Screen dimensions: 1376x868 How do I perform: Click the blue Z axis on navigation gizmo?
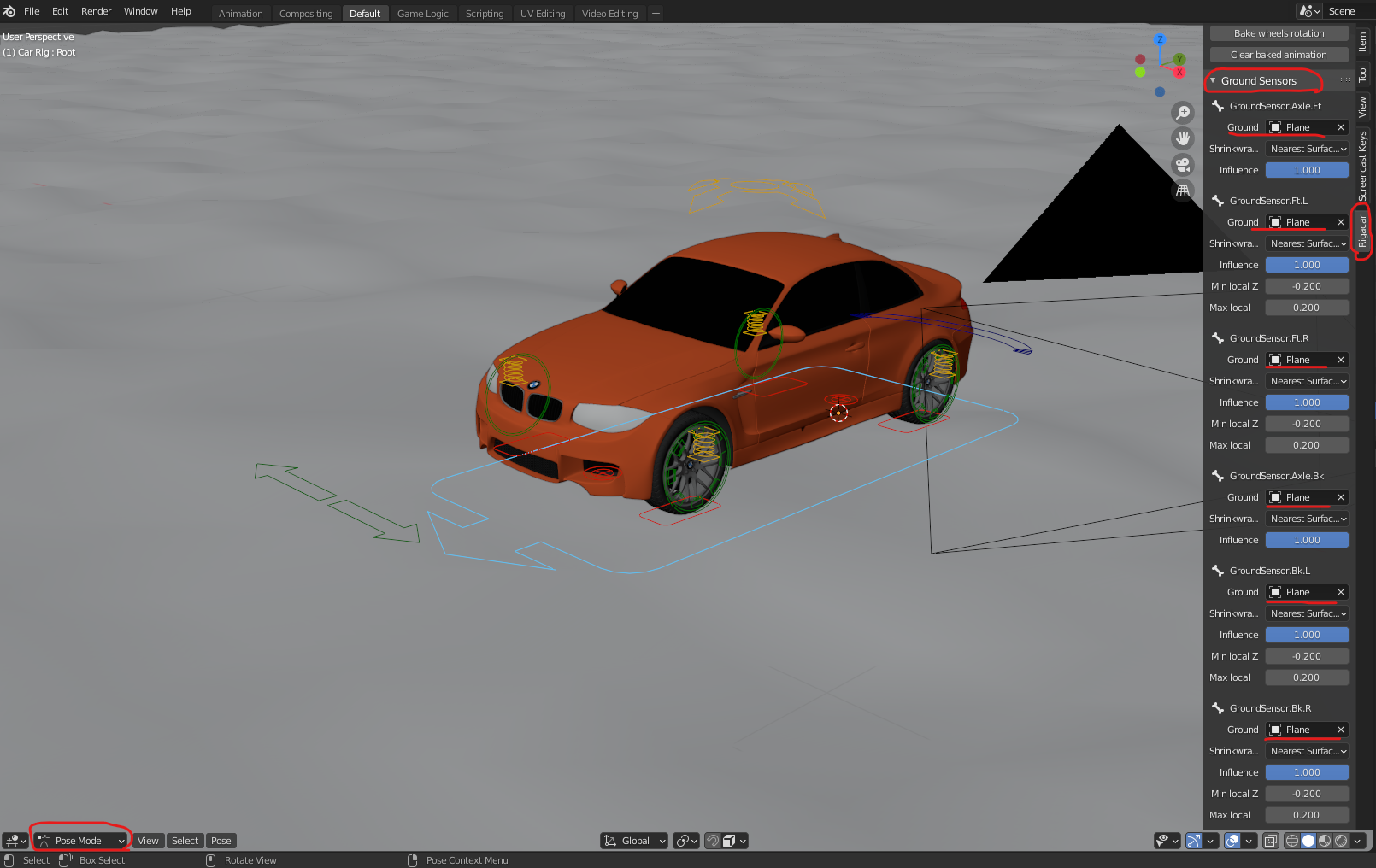coord(1160,39)
